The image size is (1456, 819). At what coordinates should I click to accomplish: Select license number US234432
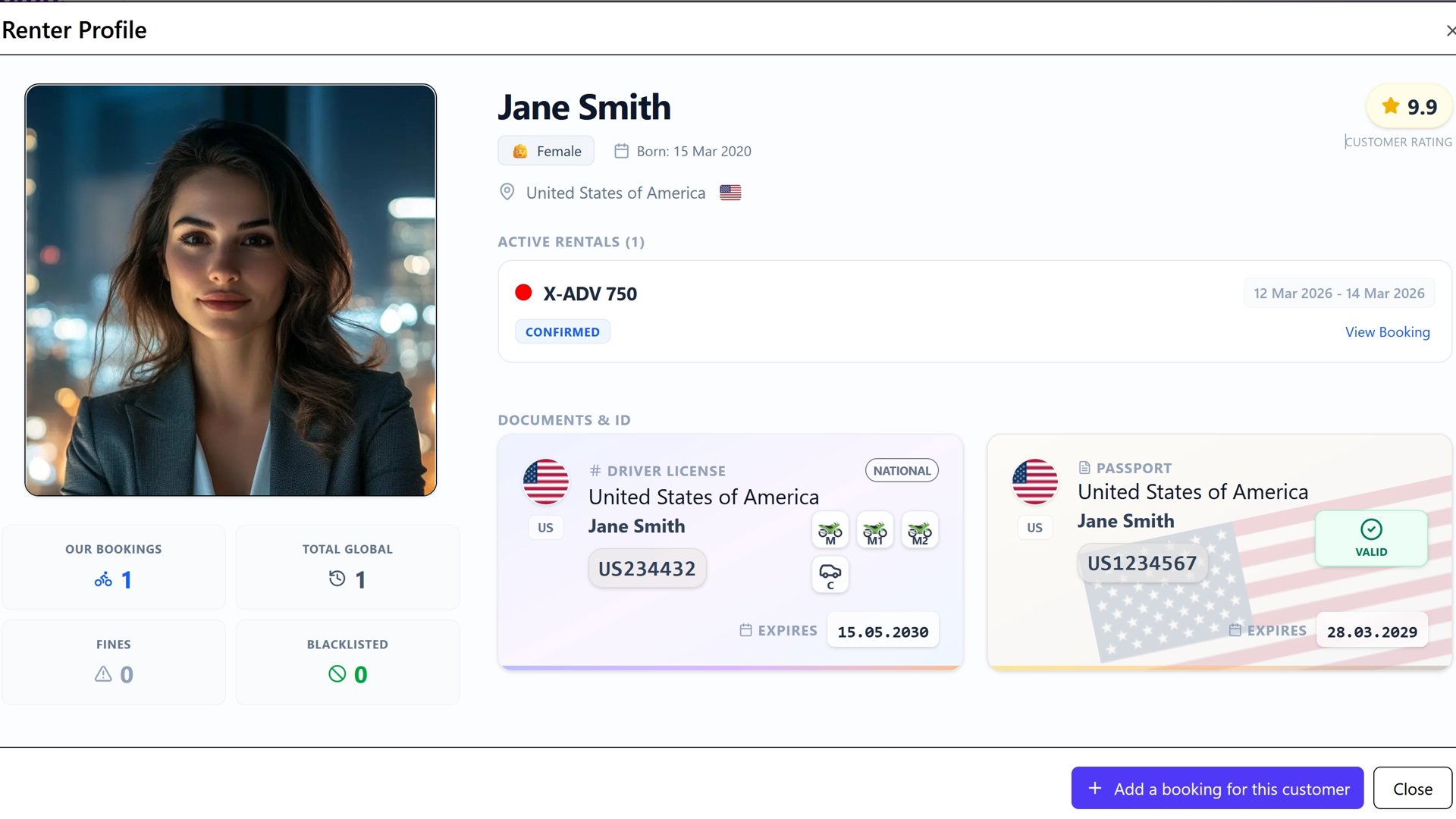tap(647, 569)
